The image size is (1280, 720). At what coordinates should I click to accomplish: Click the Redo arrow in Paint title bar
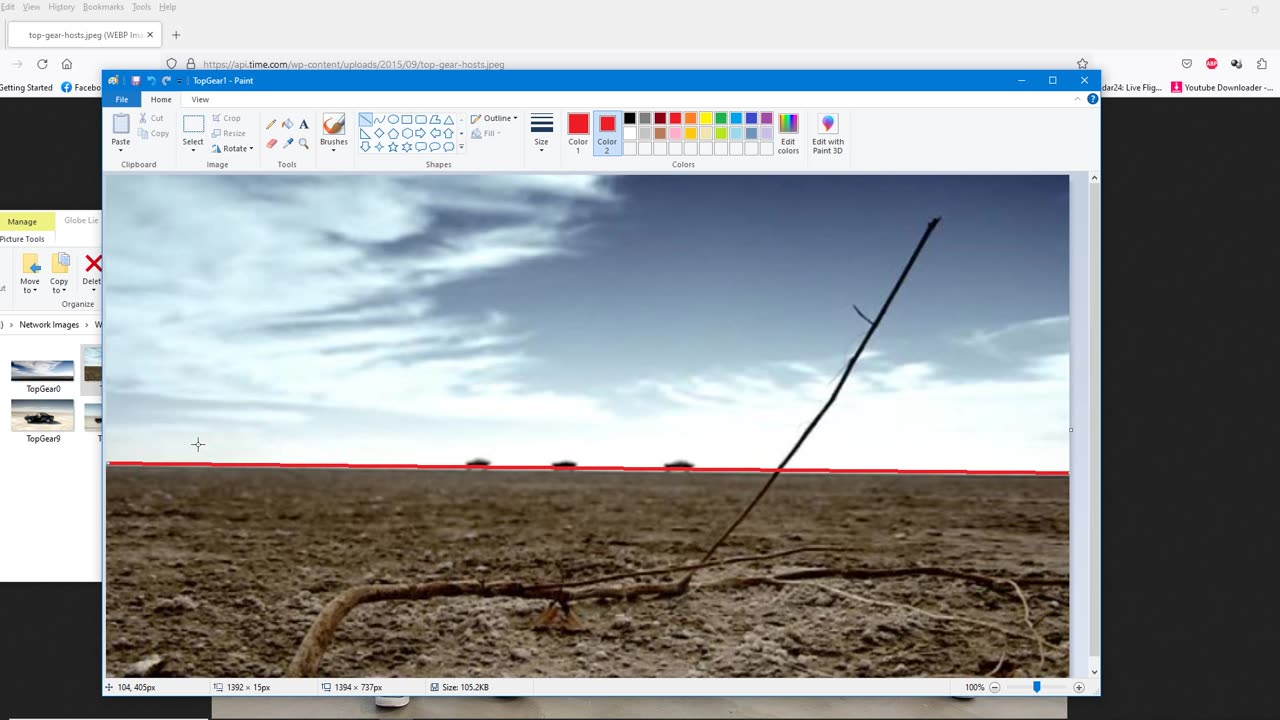[x=166, y=80]
